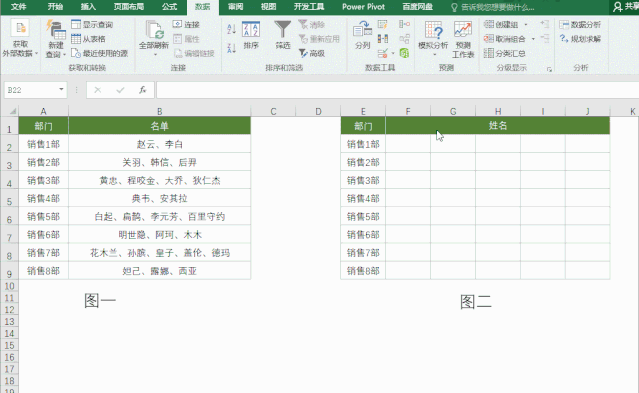Click the select-all corner triangle
The height and width of the screenshot is (393, 639).
click(13, 111)
